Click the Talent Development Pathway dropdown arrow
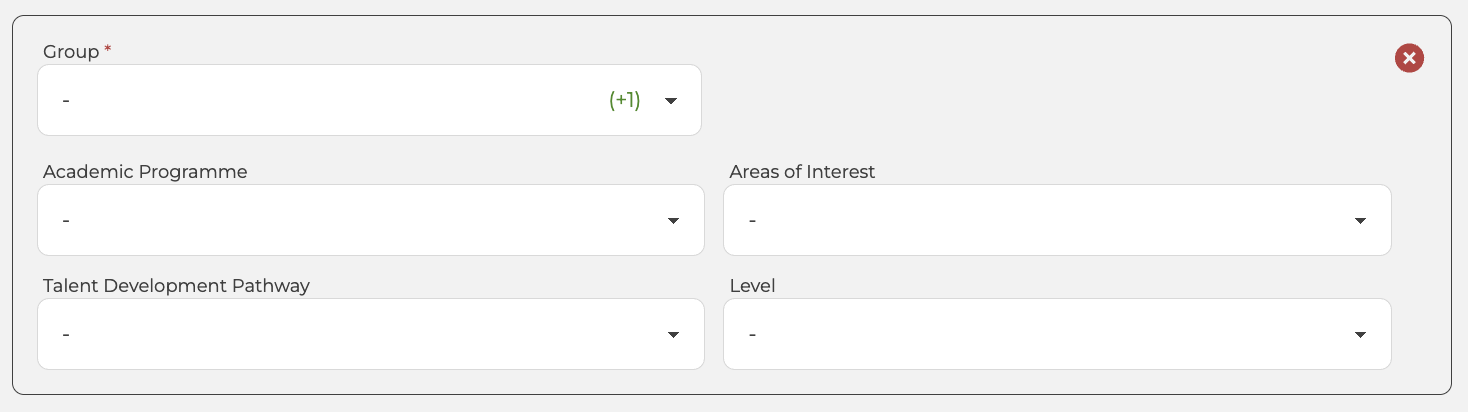The height and width of the screenshot is (412, 1468). [x=673, y=335]
